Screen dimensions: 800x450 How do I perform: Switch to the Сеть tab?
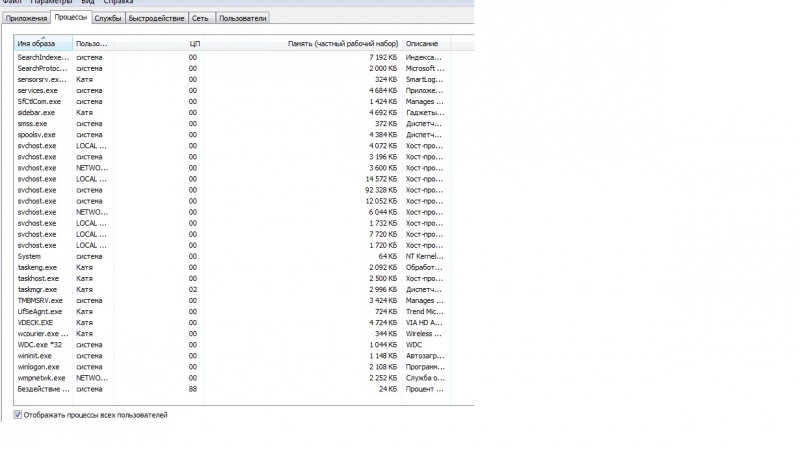[200, 18]
